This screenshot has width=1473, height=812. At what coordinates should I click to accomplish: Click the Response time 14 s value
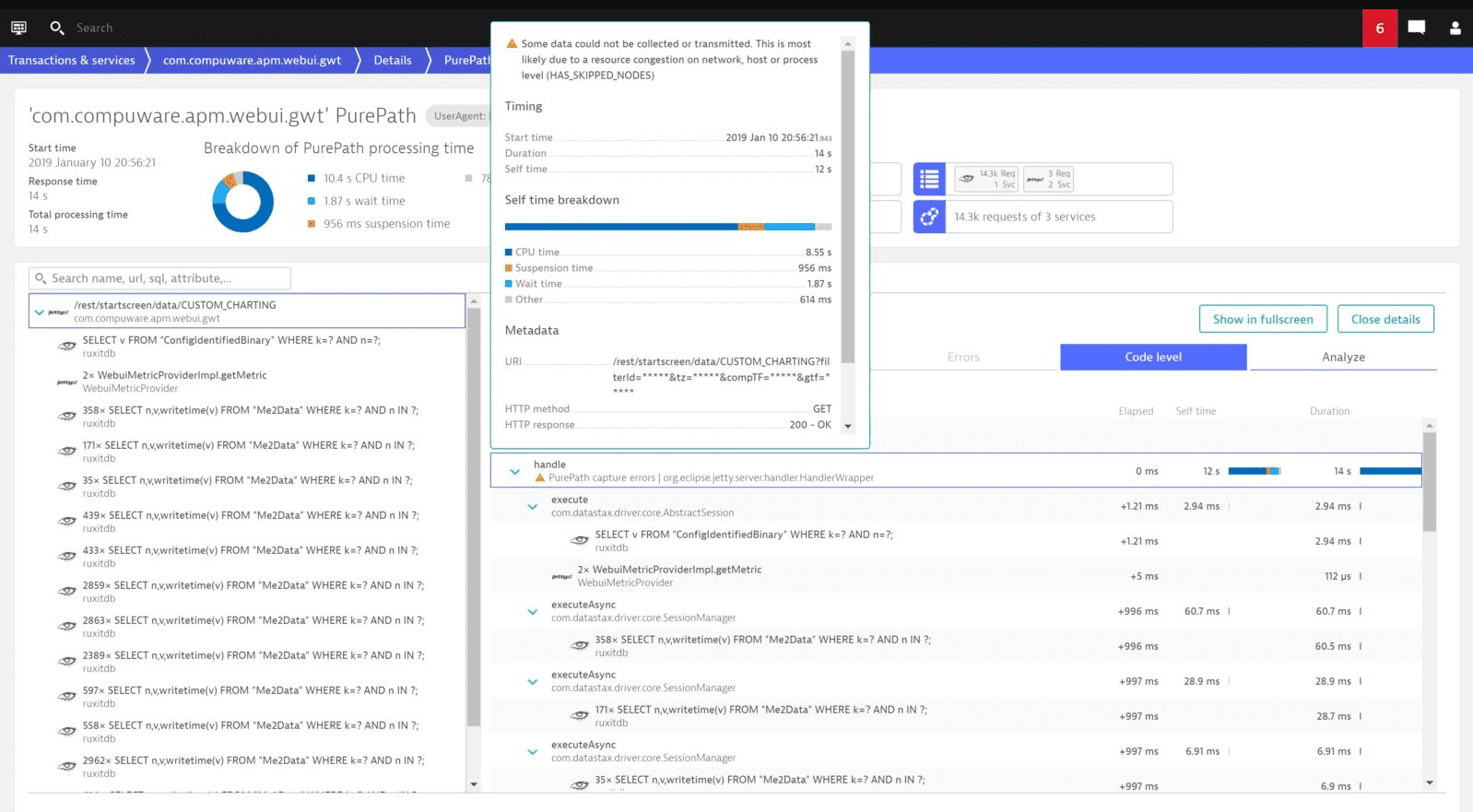pyautogui.click(x=38, y=196)
